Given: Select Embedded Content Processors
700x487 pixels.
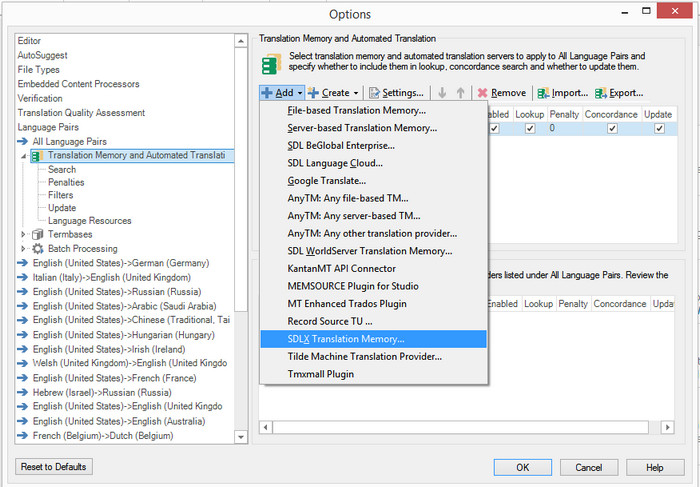Looking at the screenshot, I should click(79, 84).
